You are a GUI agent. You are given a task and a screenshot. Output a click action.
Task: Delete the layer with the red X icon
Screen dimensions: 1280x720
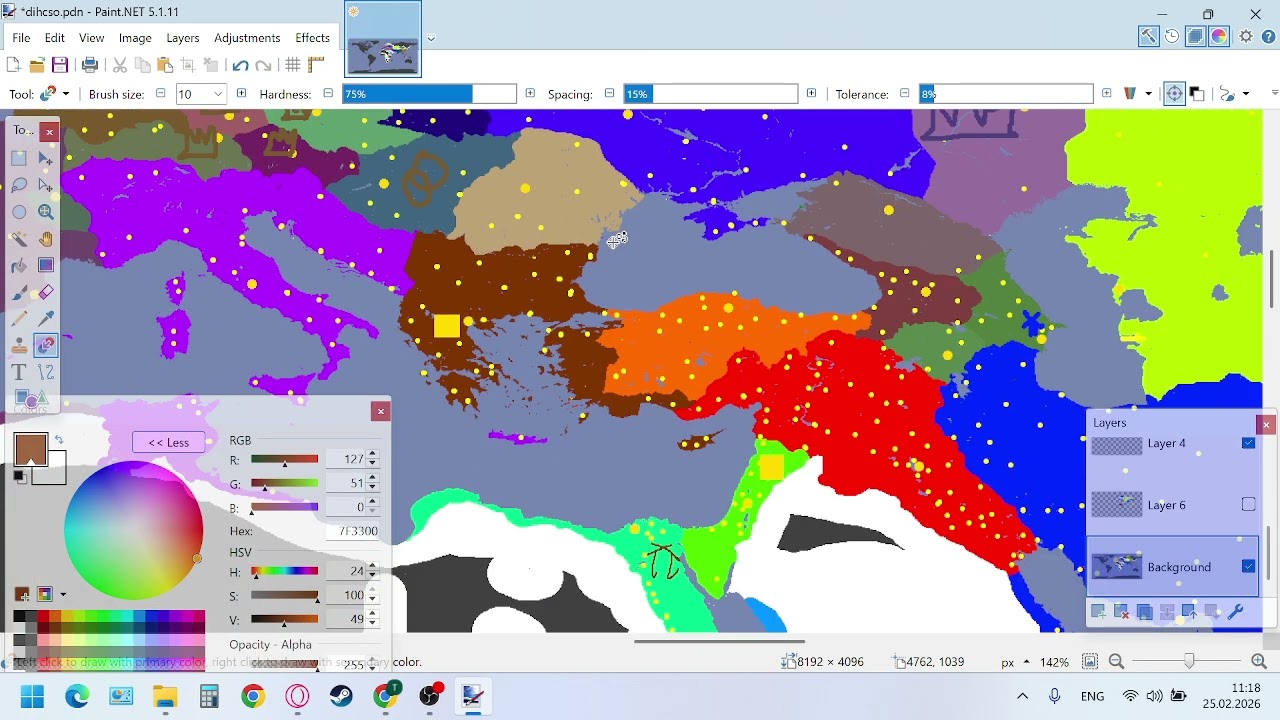(1121, 612)
